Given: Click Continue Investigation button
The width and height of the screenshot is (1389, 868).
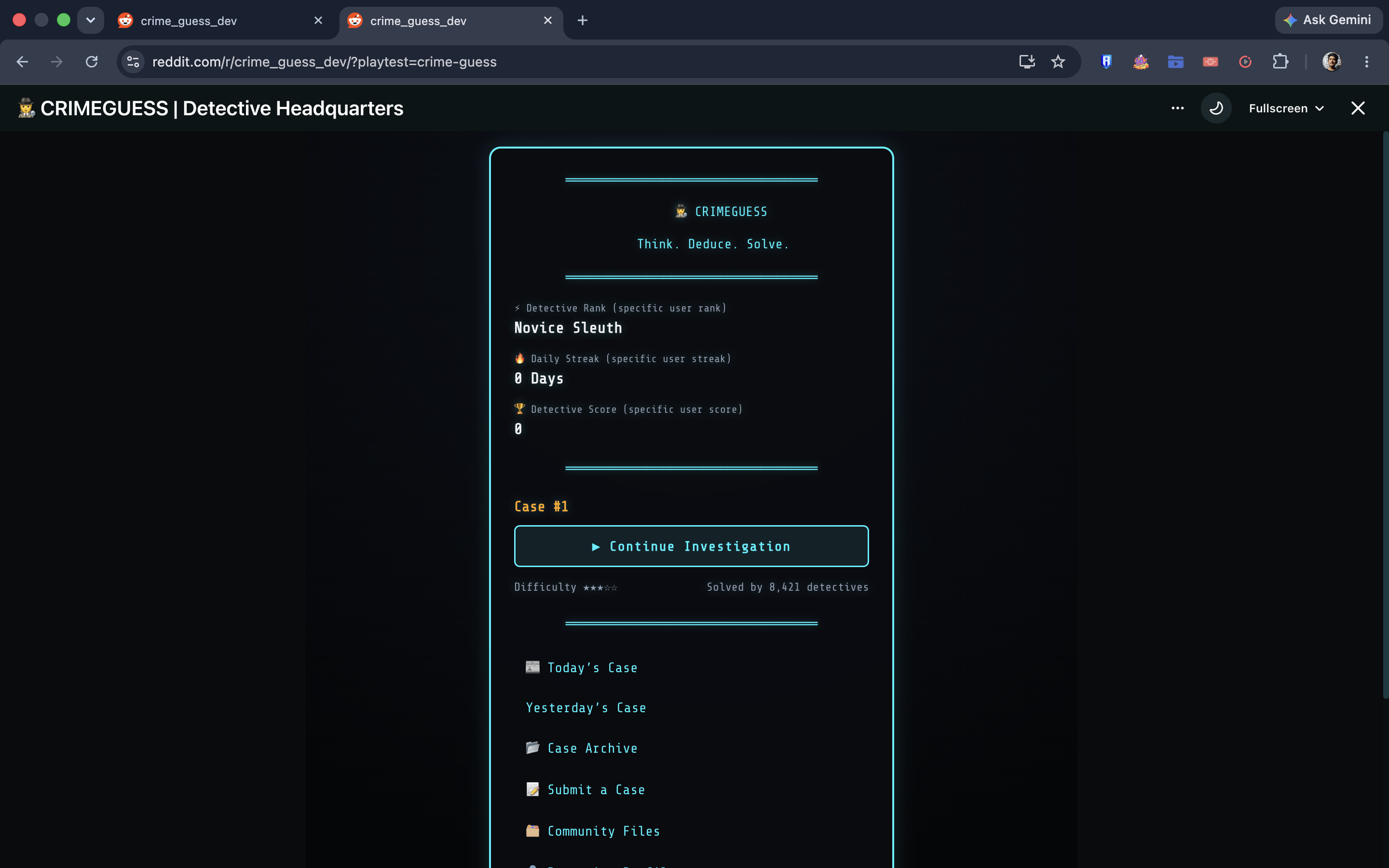Looking at the screenshot, I should (x=691, y=546).
